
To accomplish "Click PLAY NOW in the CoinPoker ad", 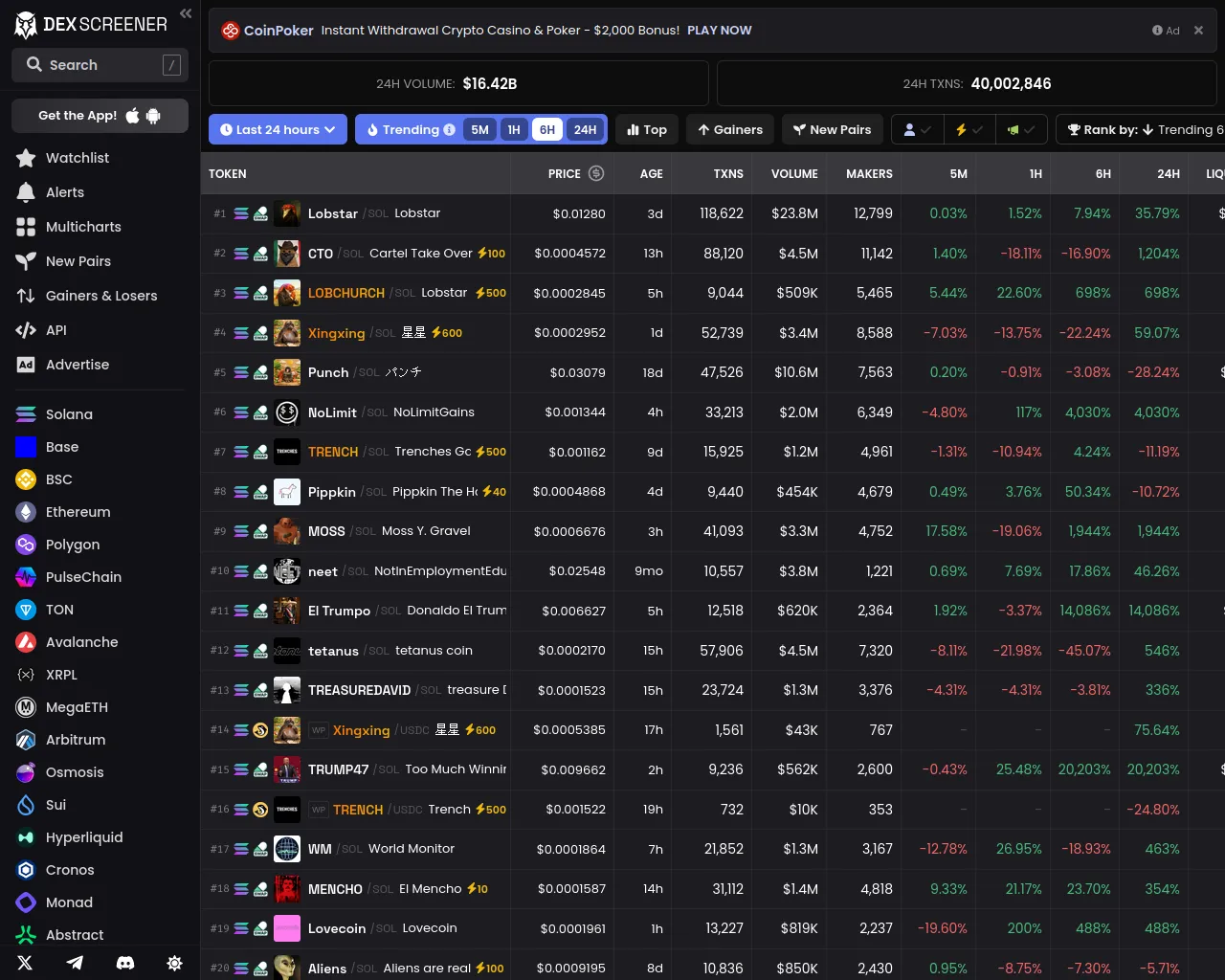I will click(719, 31).
